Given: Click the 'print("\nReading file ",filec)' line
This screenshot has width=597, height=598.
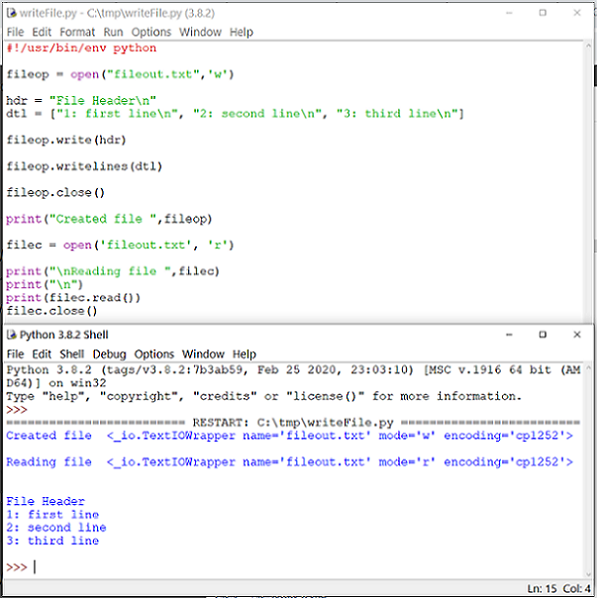Looking at the screenshot, I should tap(113, 271).
